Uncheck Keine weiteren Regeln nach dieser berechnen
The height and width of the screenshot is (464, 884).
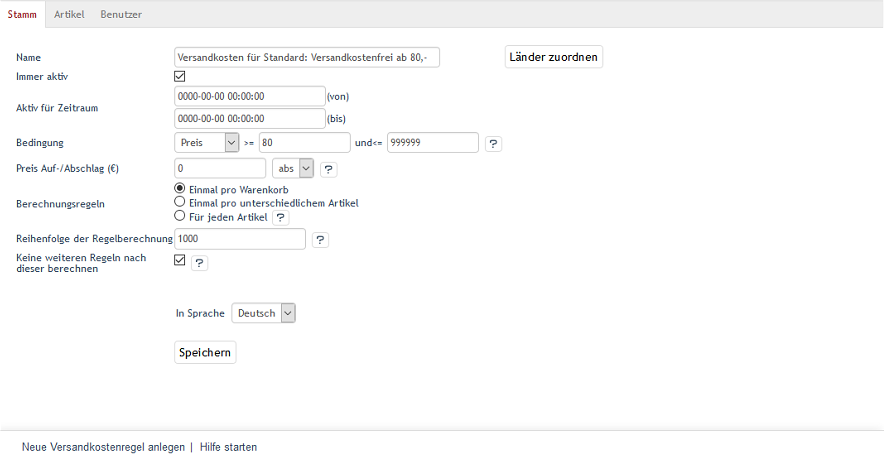180,260
